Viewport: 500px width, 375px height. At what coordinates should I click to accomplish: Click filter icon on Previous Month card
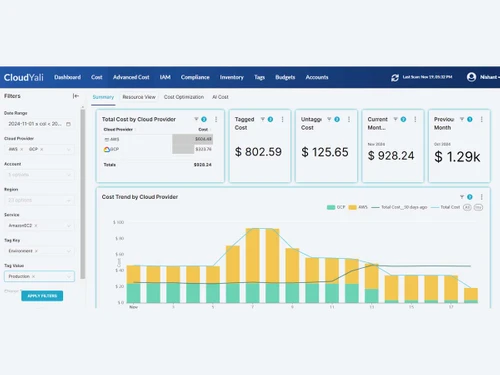pos(462,119)
